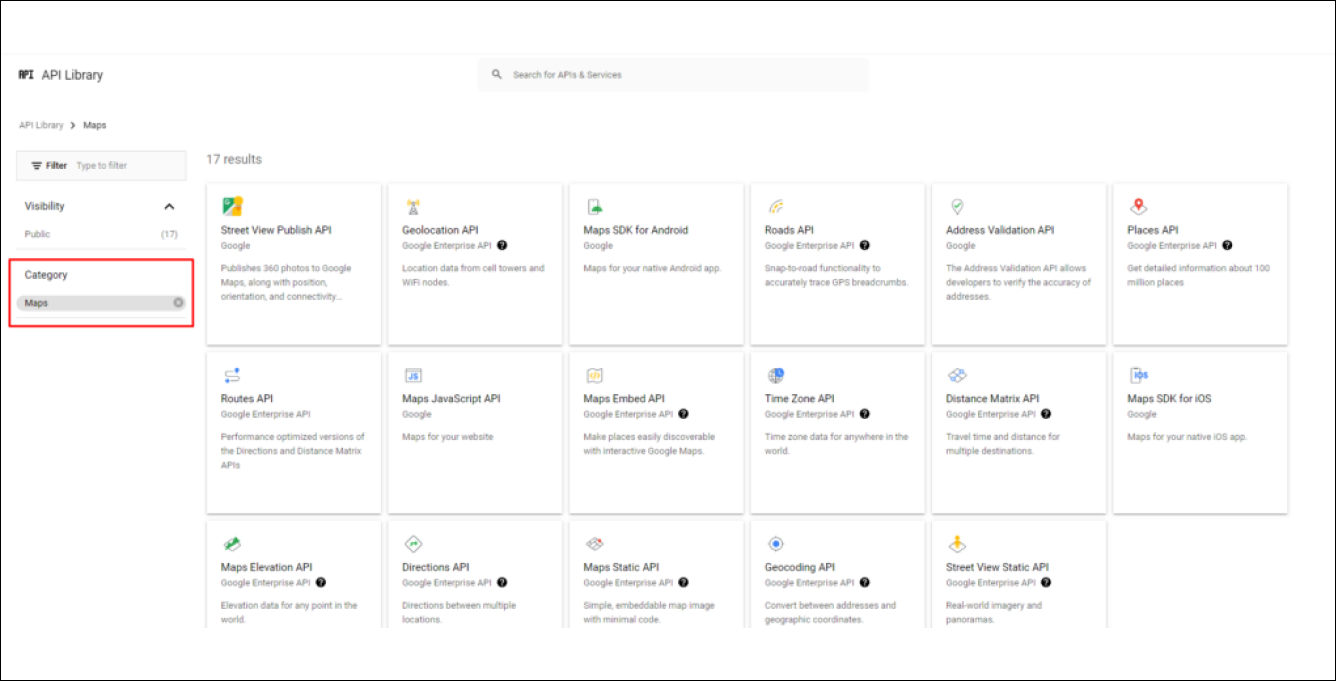
Task: Click the Filter lines icon
Action: coord(37,166)
